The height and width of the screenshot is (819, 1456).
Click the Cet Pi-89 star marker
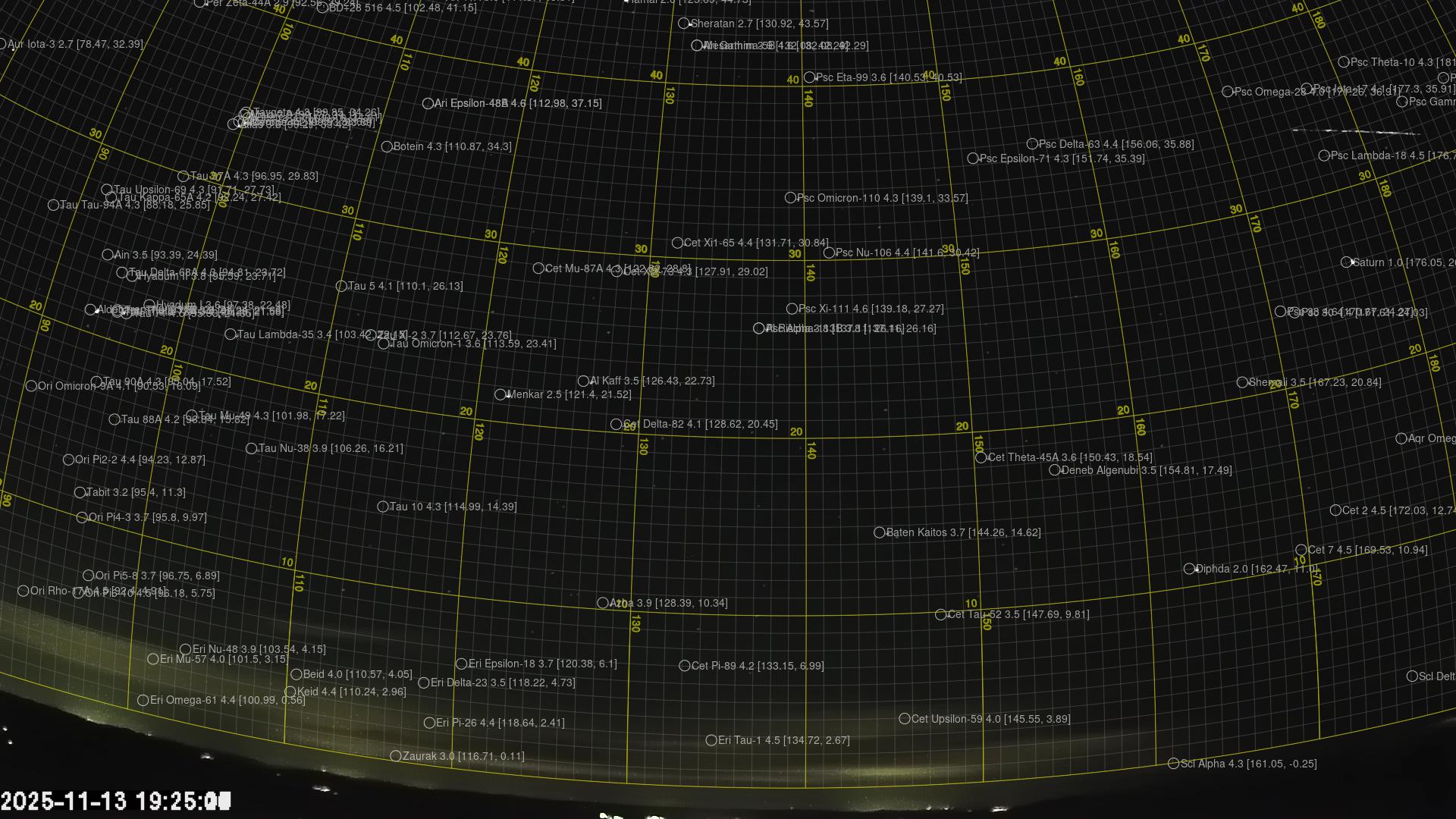[685, 666]
